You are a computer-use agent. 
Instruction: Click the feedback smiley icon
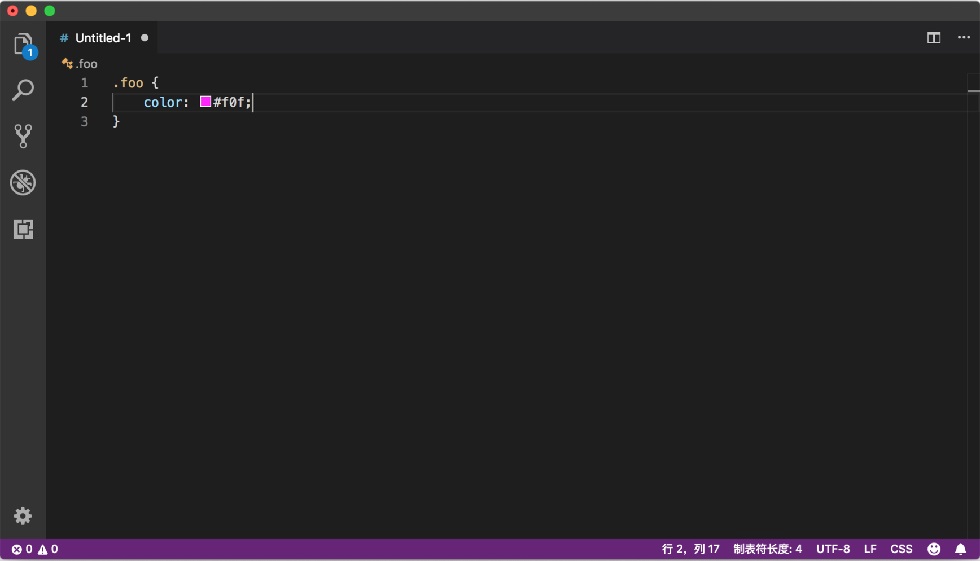tap(934, 549)
